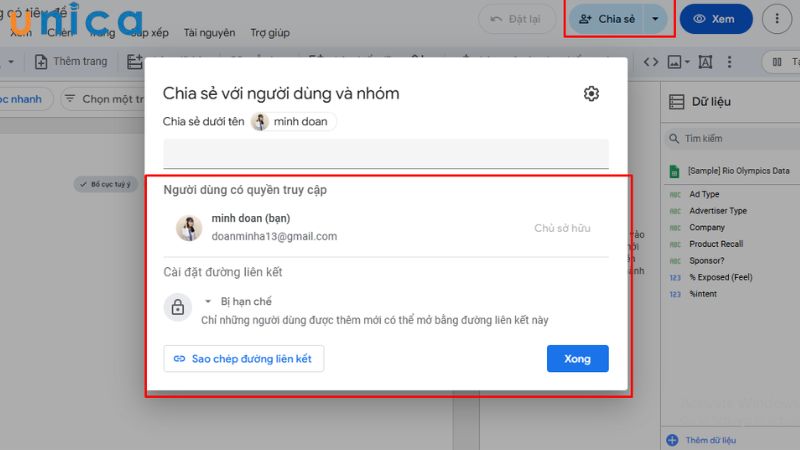The image size is (800, 450).
Task: Select the Advertiser Type field
Action: pos(718,211)
